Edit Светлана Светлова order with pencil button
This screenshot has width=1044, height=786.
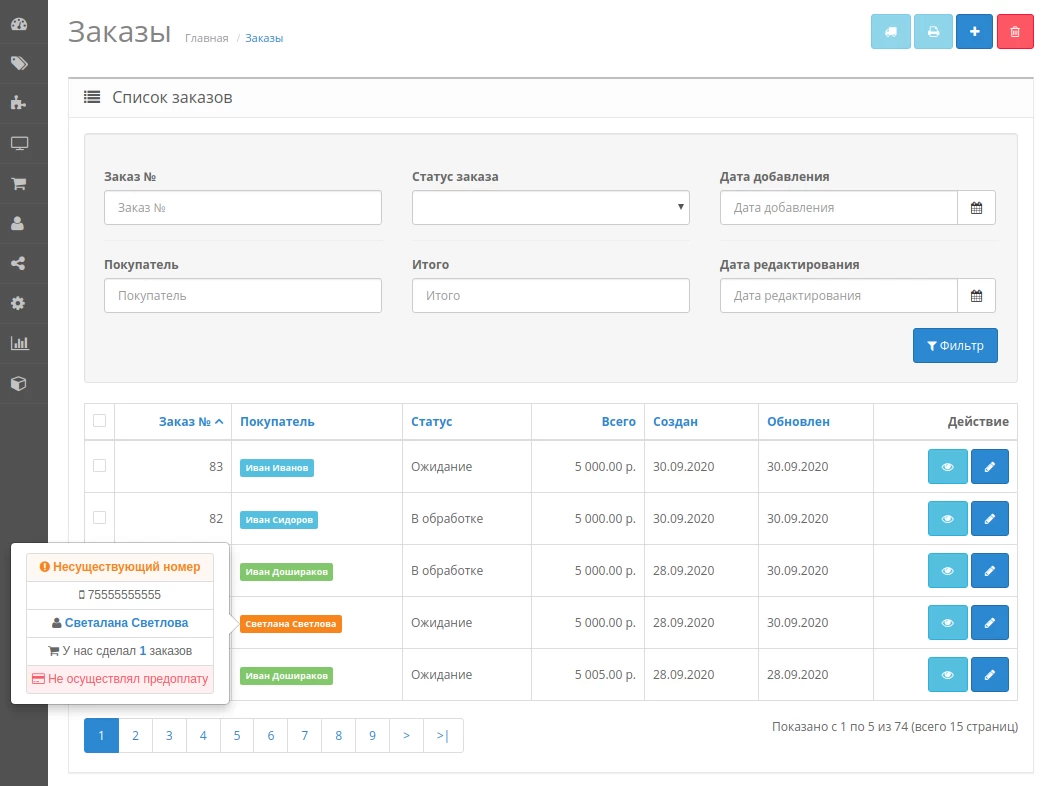coord(989,622)
